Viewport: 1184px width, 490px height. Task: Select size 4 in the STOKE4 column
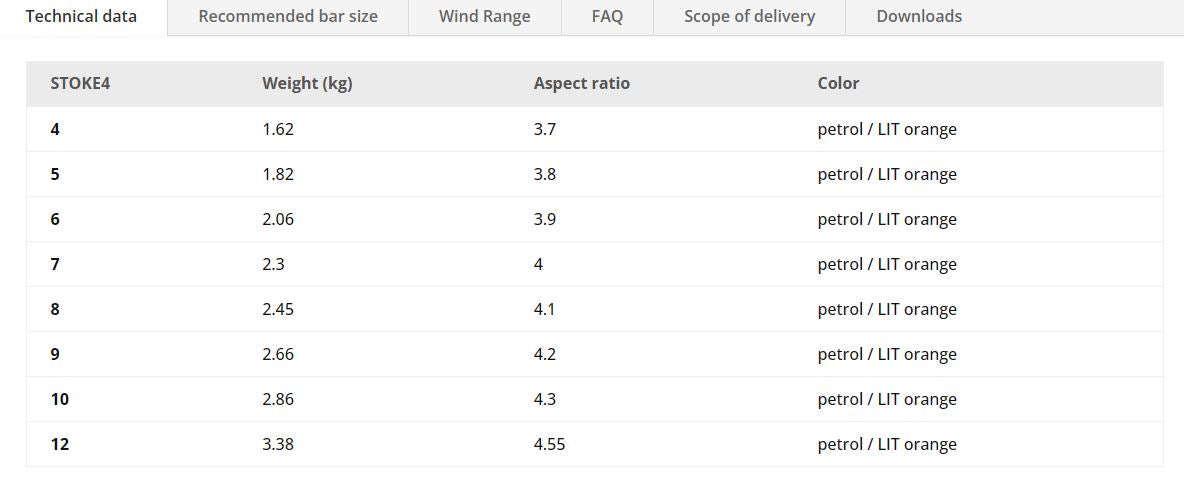click(55, 129)
